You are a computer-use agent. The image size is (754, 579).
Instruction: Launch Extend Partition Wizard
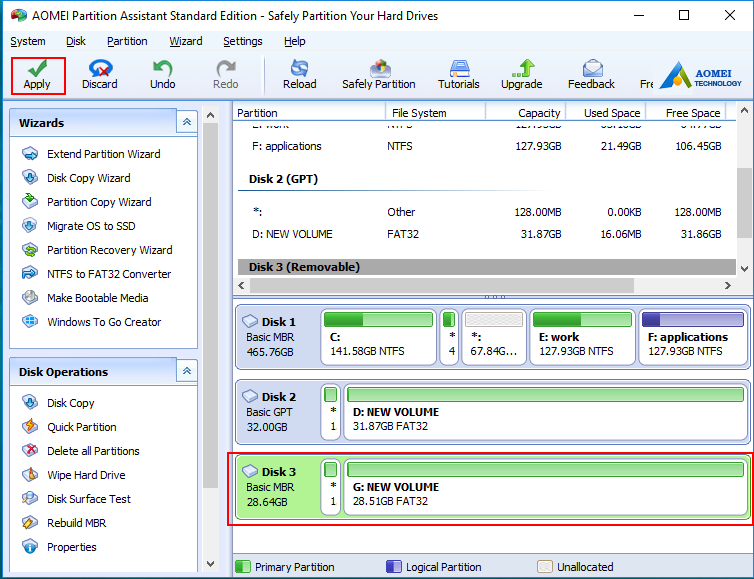(91, 154)
